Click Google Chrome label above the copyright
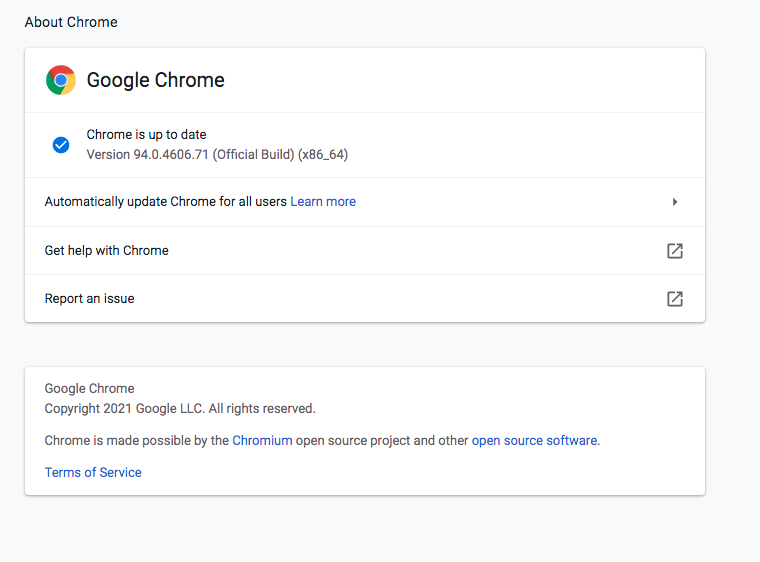 point(90,388)
